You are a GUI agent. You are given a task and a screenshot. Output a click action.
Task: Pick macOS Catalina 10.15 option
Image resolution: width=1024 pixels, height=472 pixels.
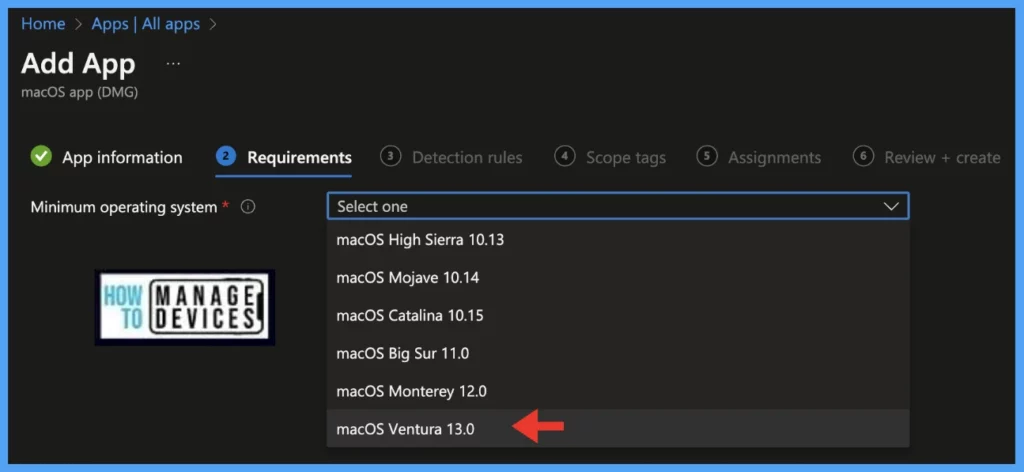[618, 315]
